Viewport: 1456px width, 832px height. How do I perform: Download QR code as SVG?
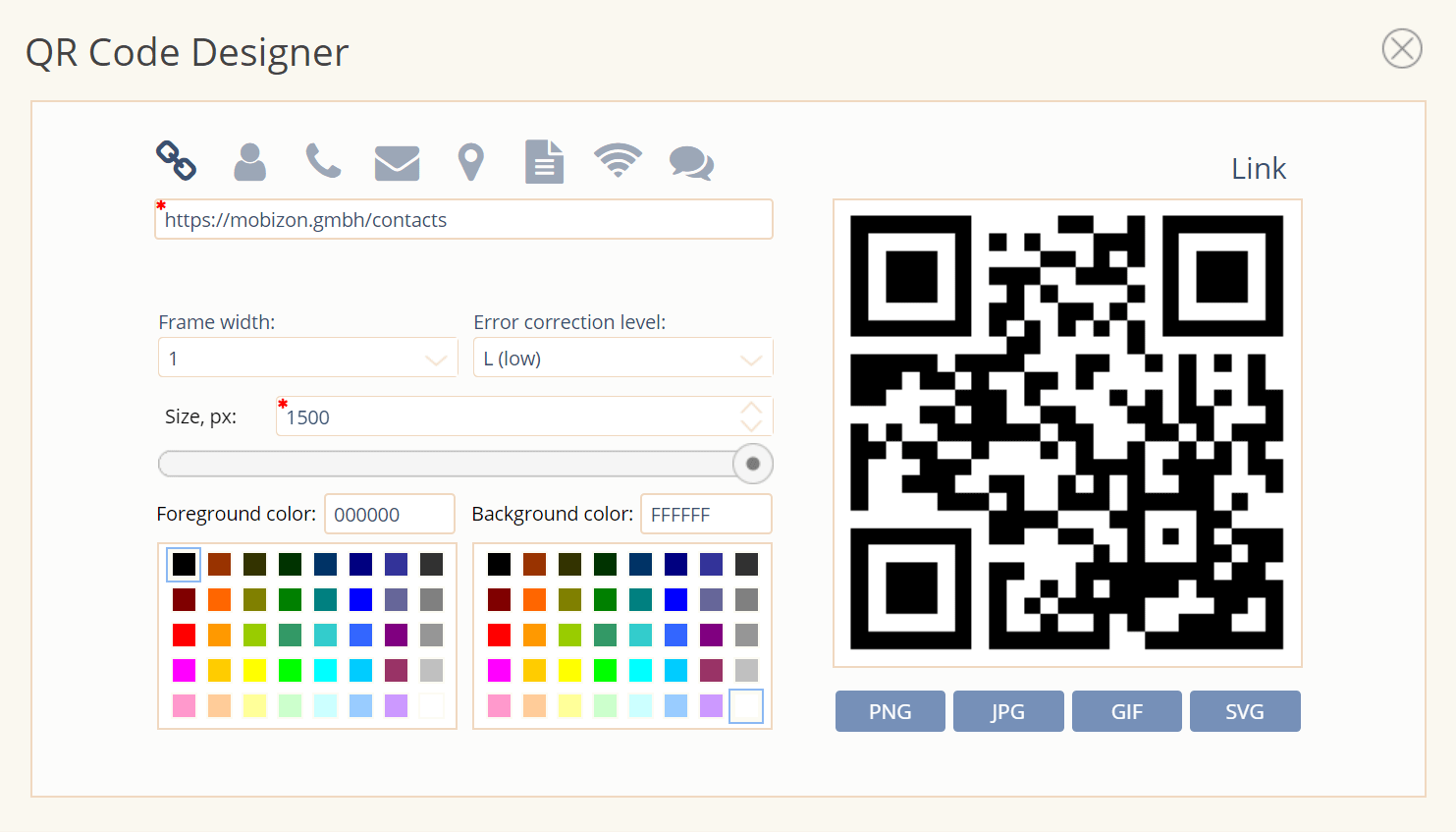pyautogui.click(x=1245, y=711)
